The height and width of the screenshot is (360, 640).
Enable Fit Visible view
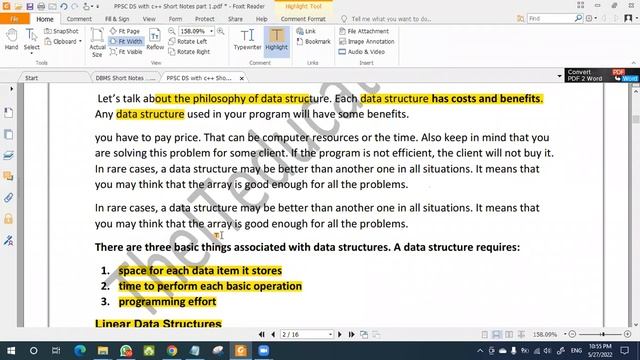pyautogui.click(x=126, y=52)
